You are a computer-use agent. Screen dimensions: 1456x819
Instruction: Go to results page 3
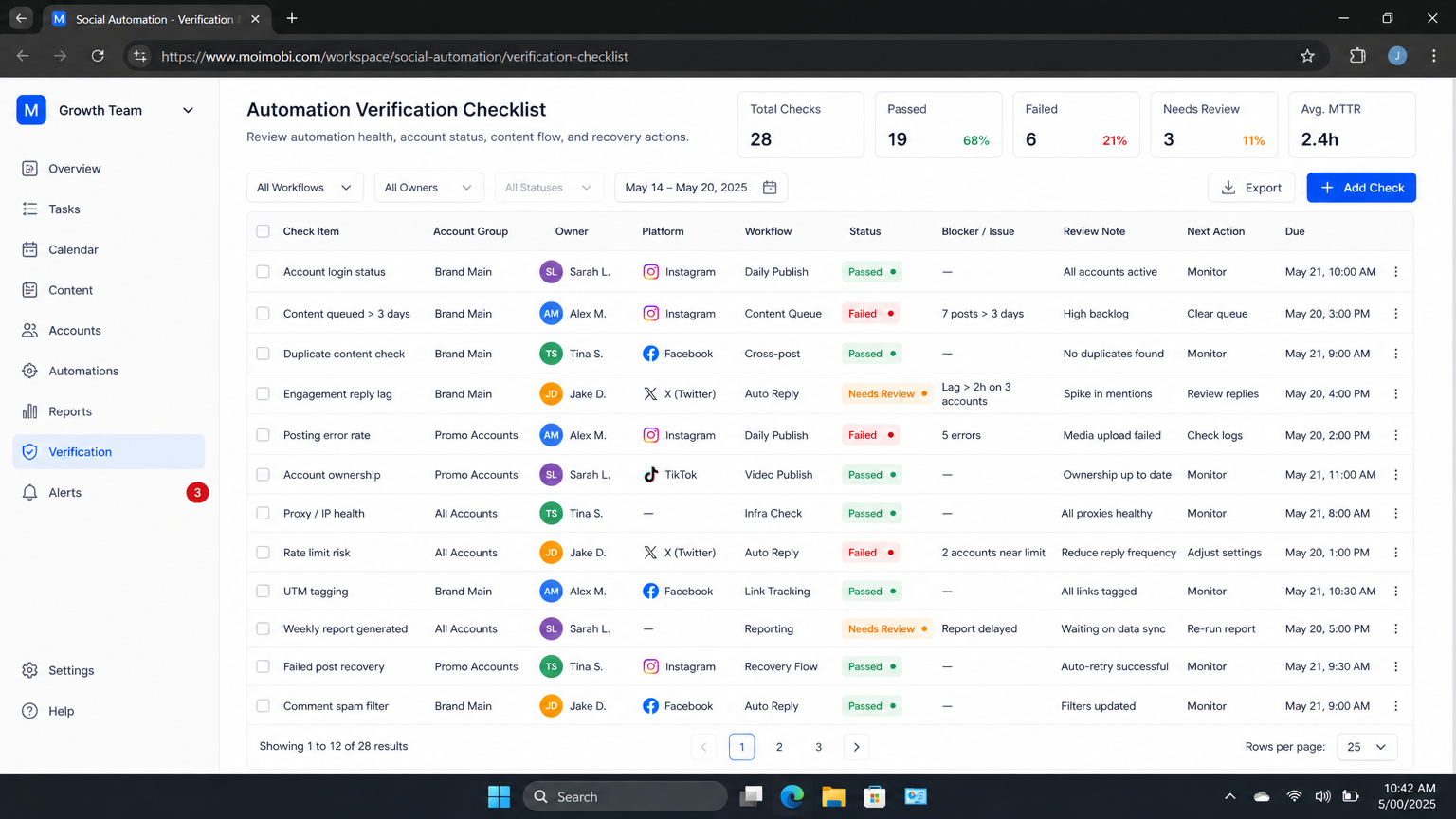pyautogui.click(x=819, y=747)
